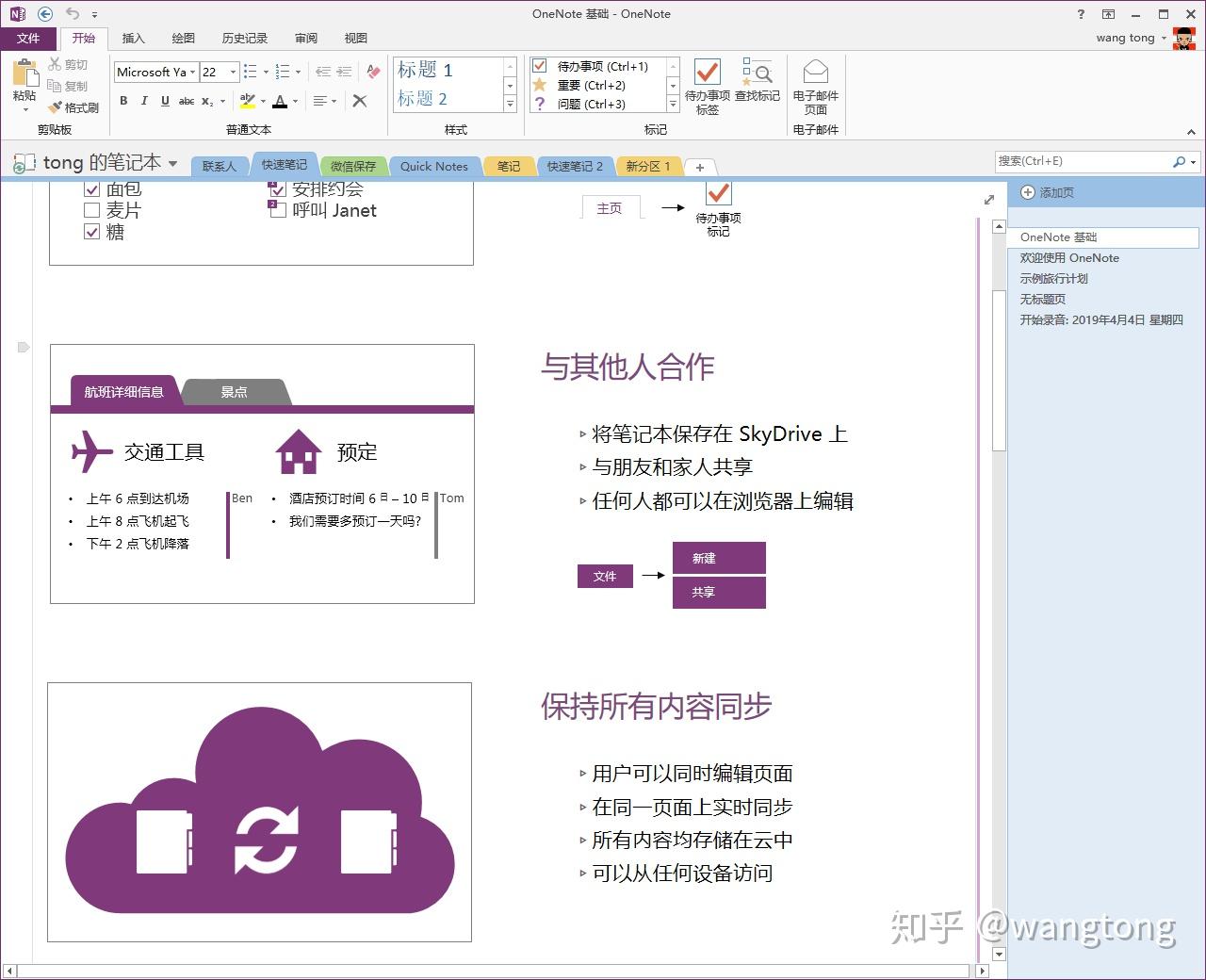Apply the yellow text highlight color
This screenshot has height=980, width=1206.
[248, 101]
